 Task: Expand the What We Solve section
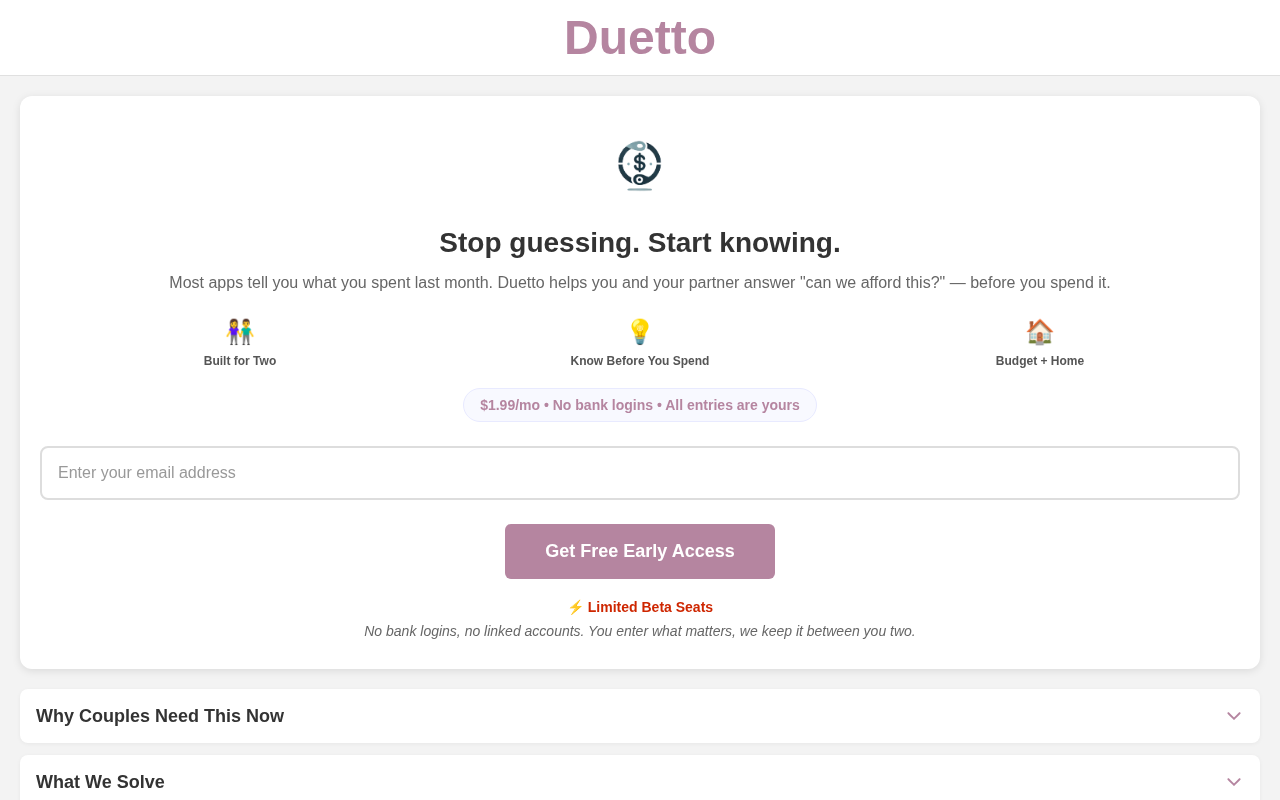(100, 782)
